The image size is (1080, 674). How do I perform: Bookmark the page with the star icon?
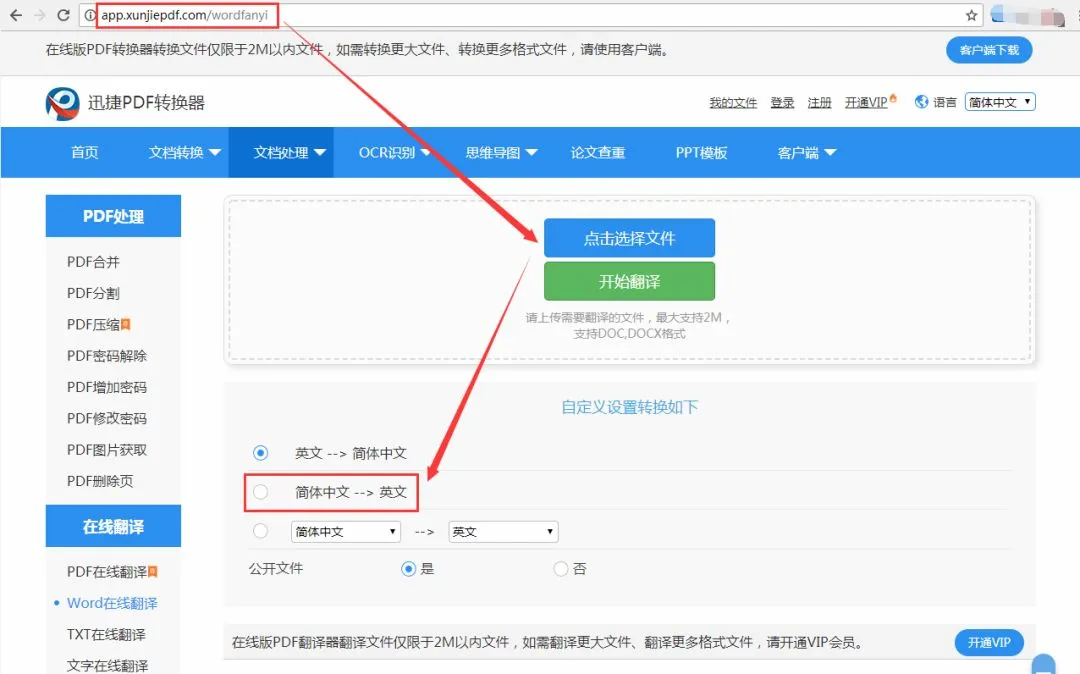point(971,15)
